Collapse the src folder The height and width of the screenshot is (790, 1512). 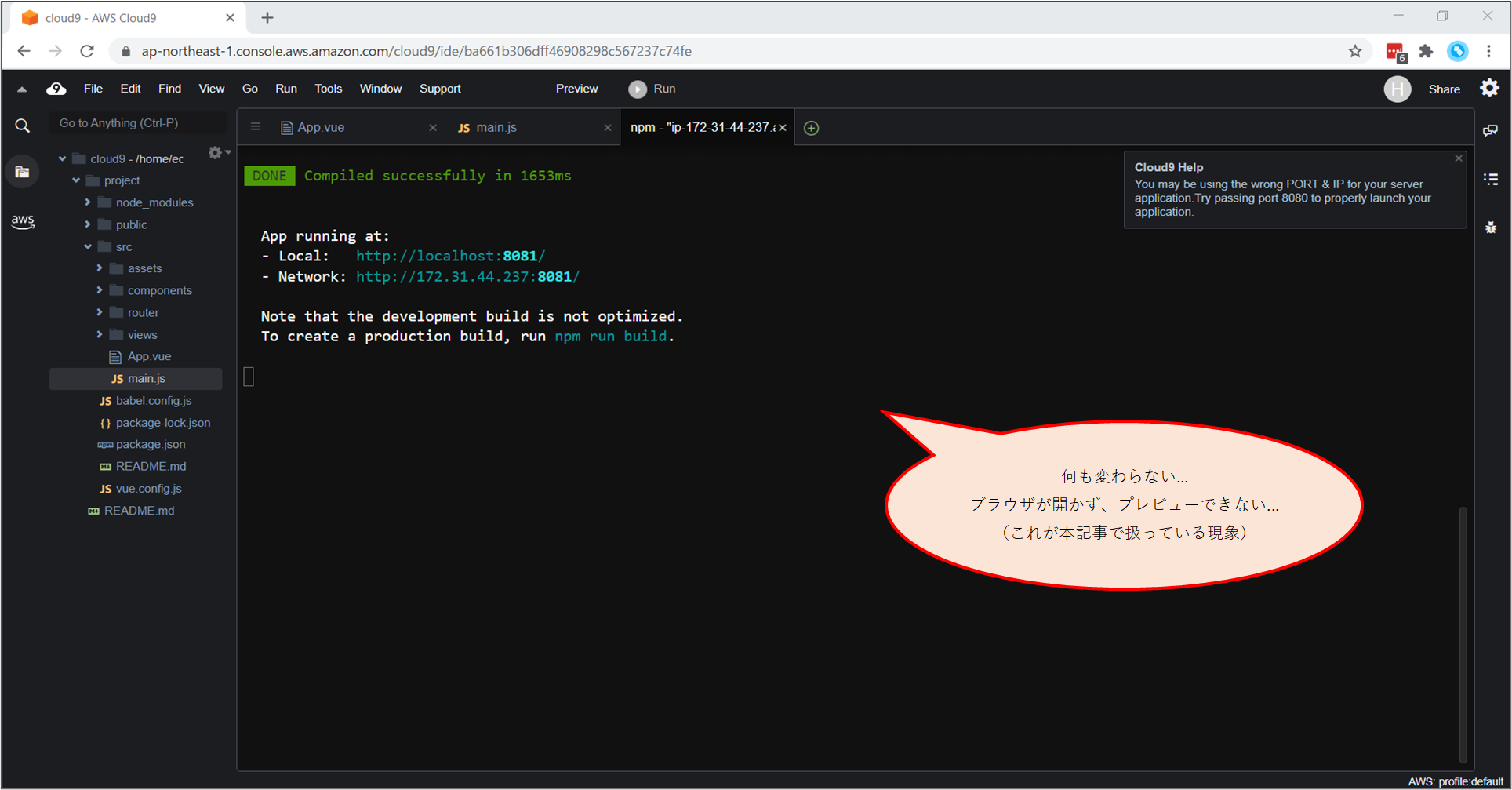(88, 246)
